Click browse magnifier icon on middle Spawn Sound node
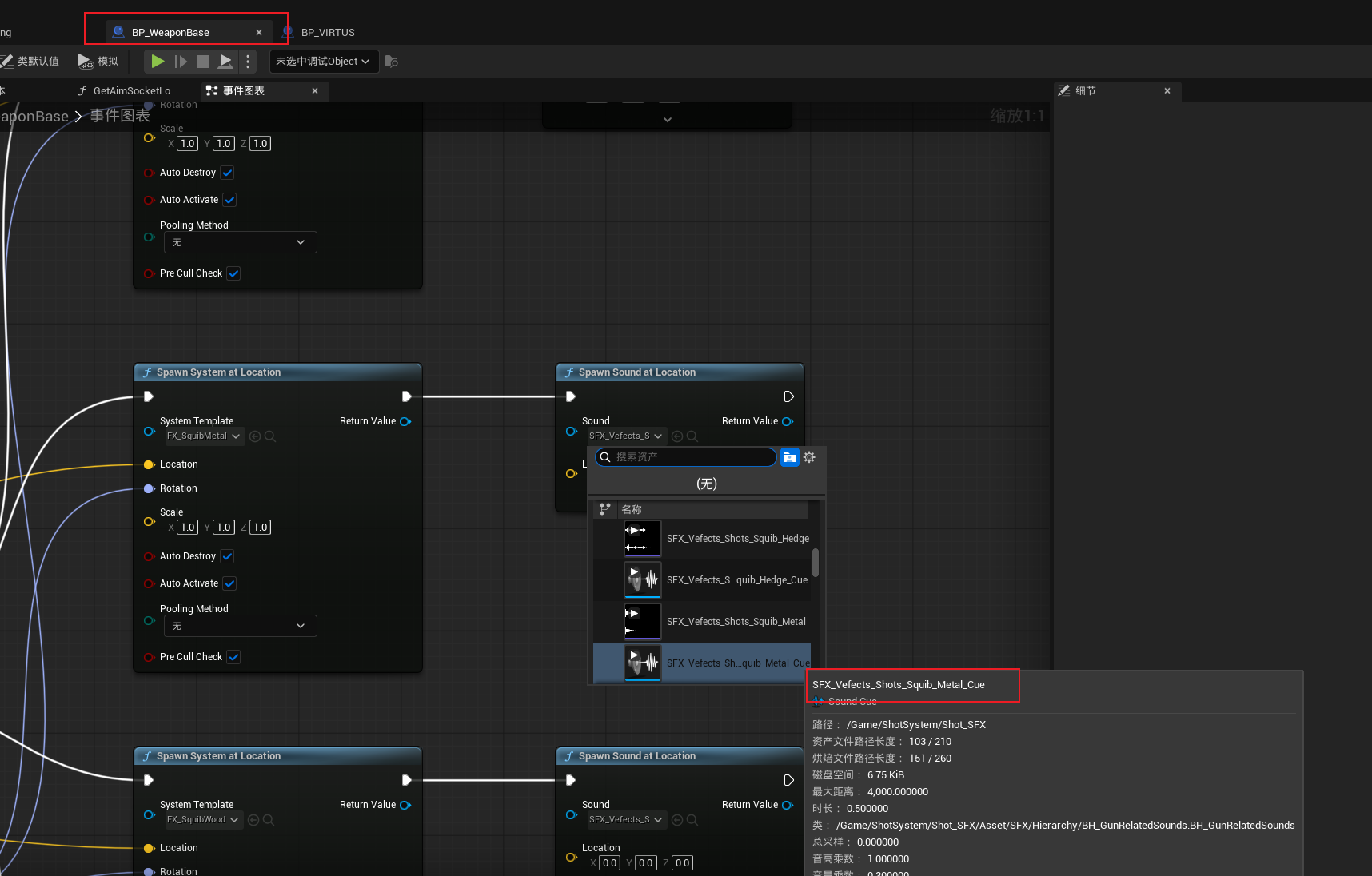 [692, 436]
